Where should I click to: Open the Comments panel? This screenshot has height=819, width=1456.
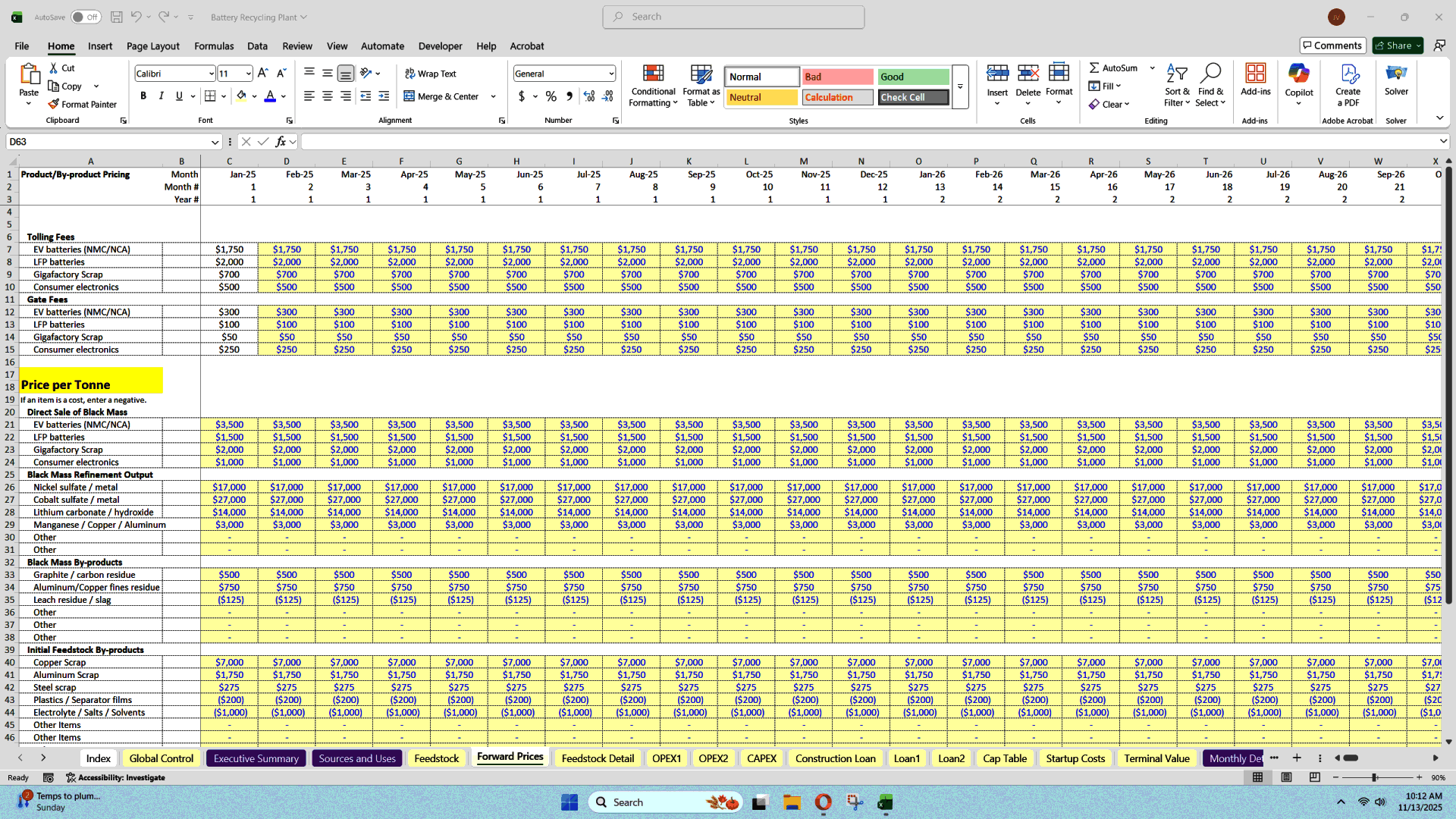tap(1332, 45)
